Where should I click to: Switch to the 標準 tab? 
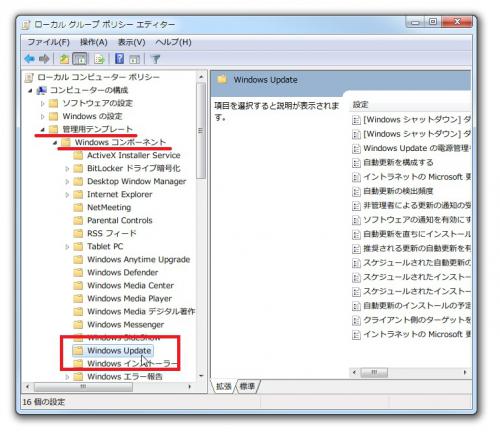point(247,386)
